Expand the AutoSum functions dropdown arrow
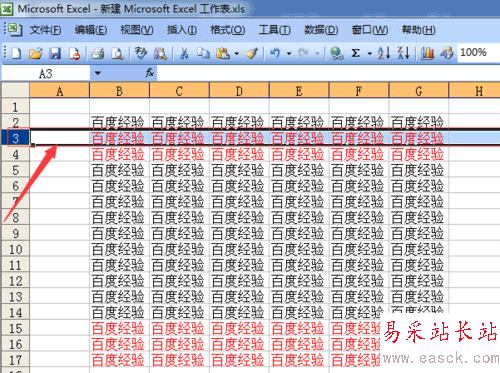The image size is (500, 373). (369, 53)
